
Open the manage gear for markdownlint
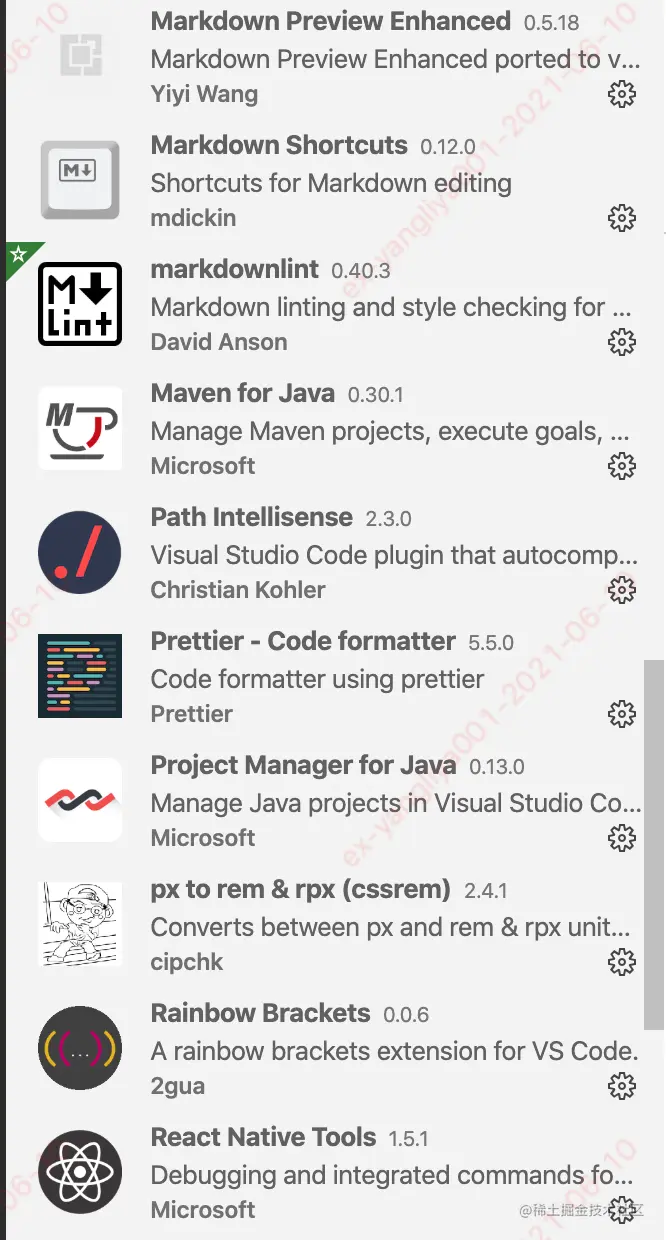[622, 343]
